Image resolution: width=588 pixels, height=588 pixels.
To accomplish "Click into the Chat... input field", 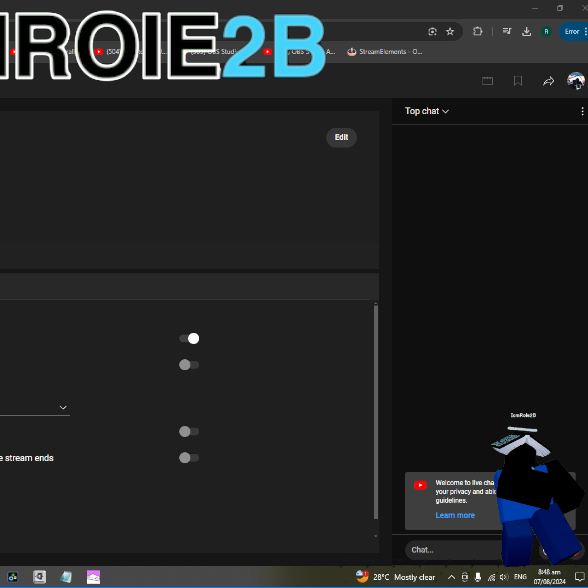I will (454, 550).
